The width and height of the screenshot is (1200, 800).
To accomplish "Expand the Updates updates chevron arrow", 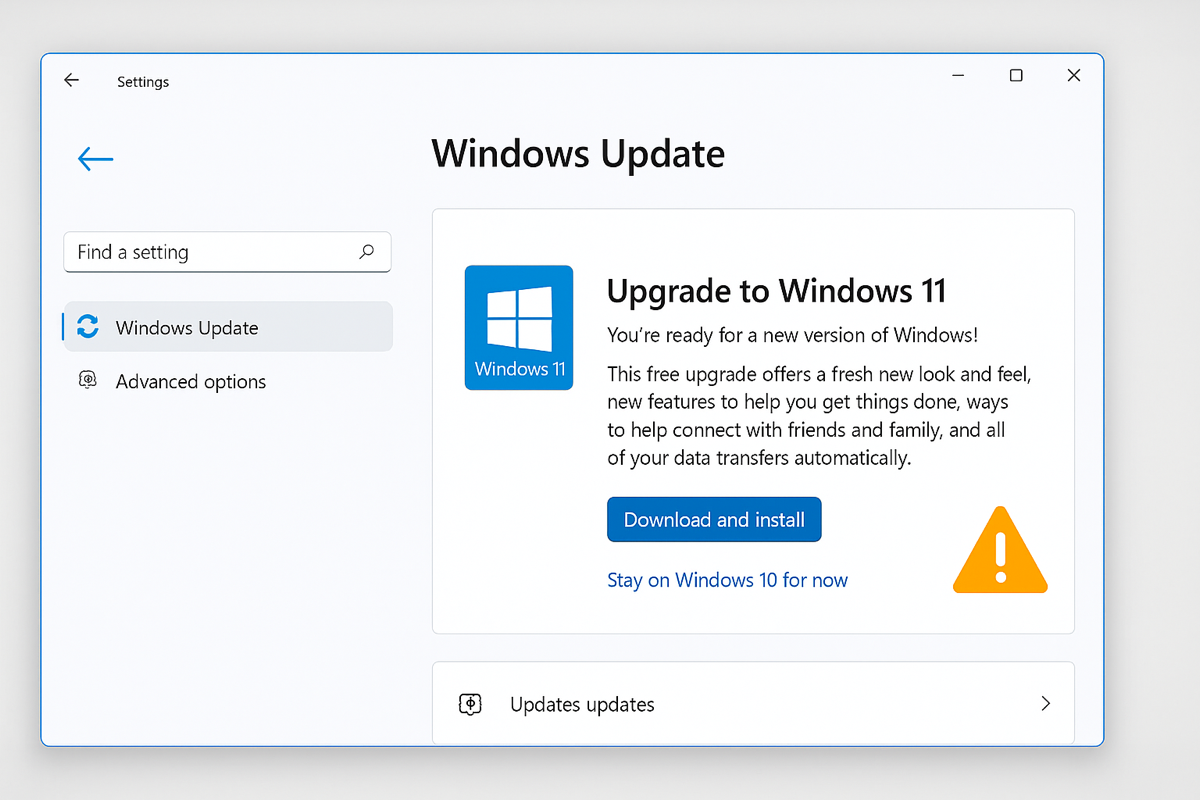I will pos(1045,703).
